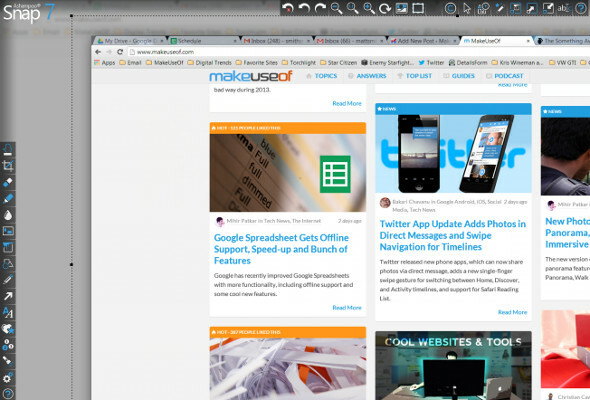Open Digital Trends bookmark folder
This screenshot has width=590, height=400.
(x=209, y=62)
